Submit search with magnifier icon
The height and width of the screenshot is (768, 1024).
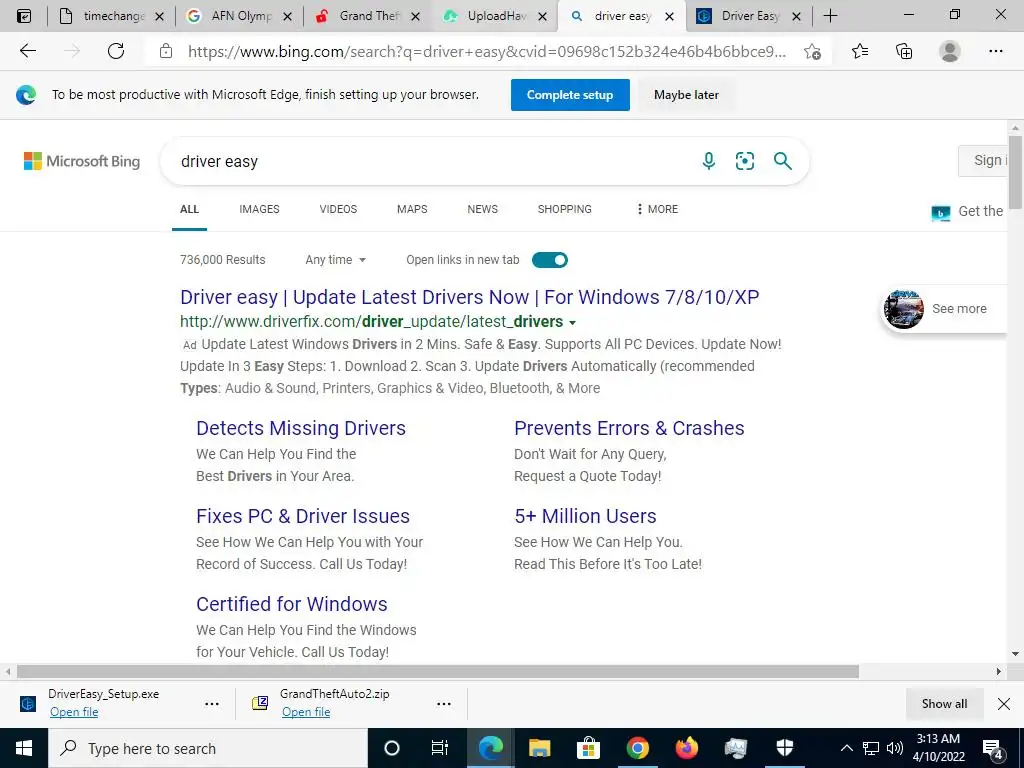point(782,161)
